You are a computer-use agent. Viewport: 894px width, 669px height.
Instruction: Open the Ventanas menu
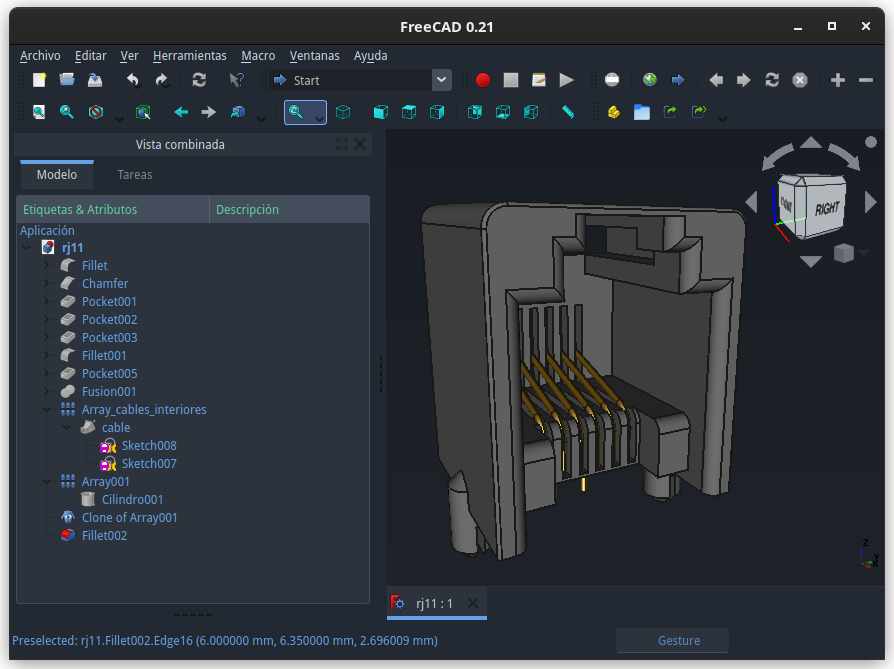(315, 56)
